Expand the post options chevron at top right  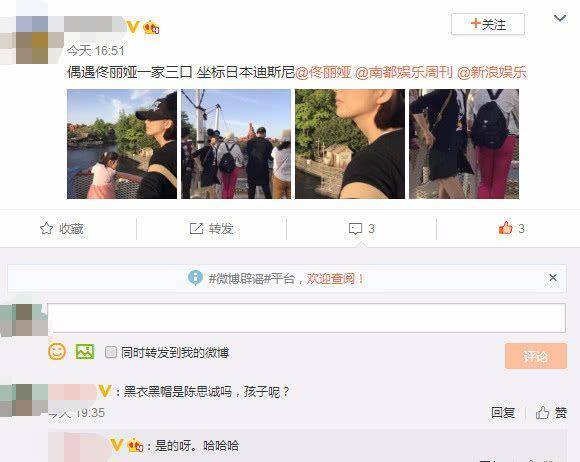click(560, 18)
